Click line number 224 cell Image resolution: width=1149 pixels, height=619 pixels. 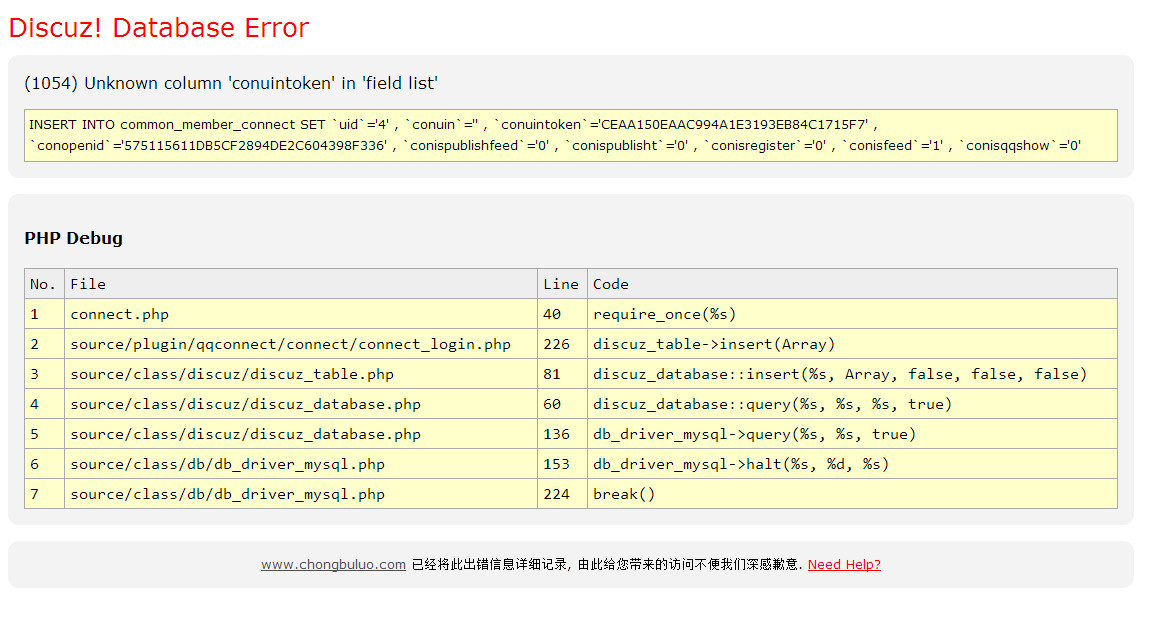[x=562, y=494]
